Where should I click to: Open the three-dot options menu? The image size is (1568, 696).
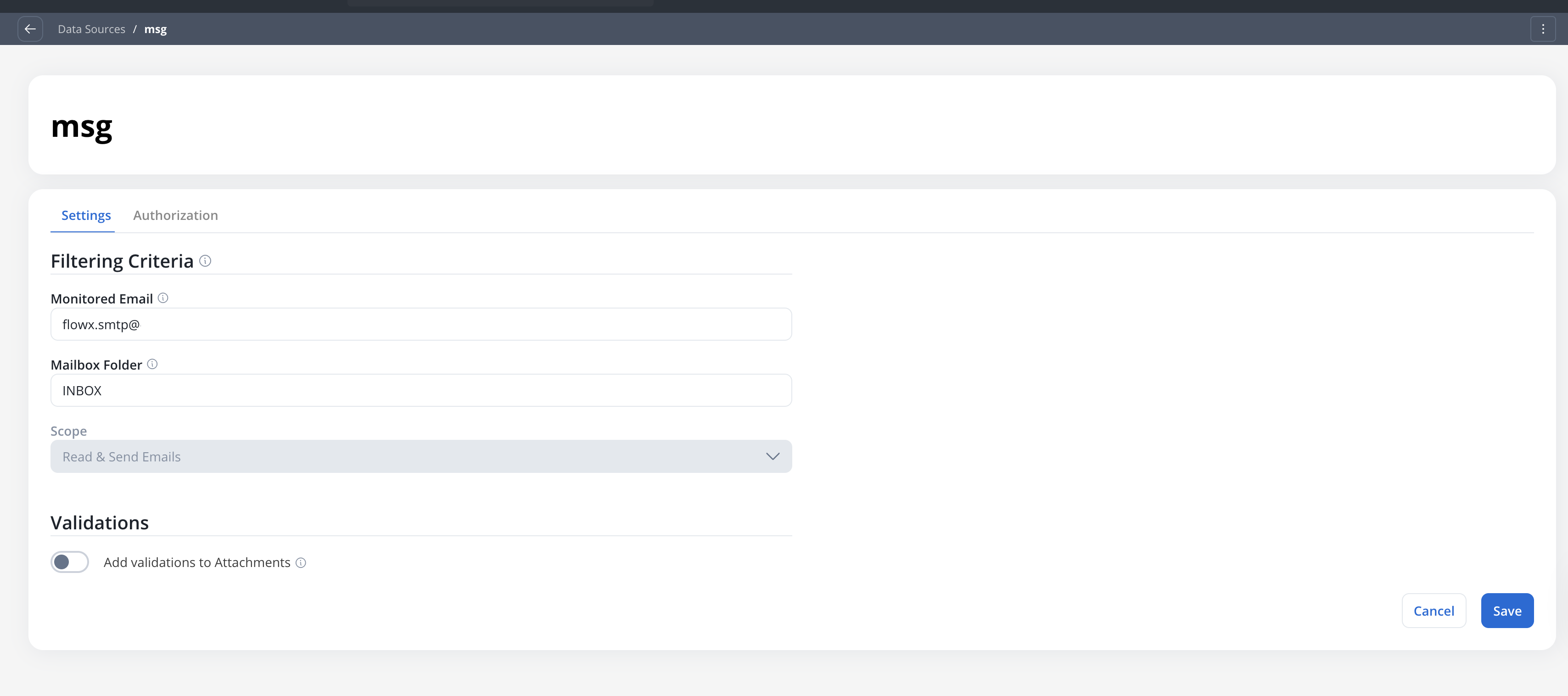[x=1542, y=29]
